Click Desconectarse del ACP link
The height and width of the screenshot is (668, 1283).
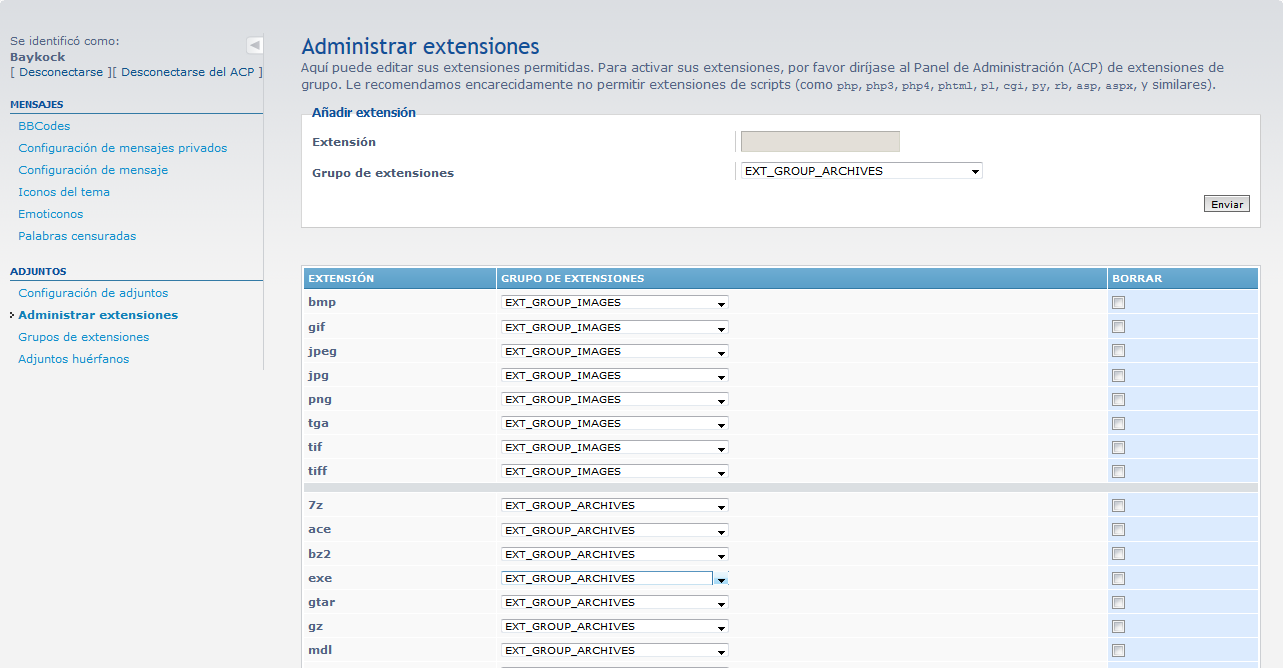tap(189, 72)
